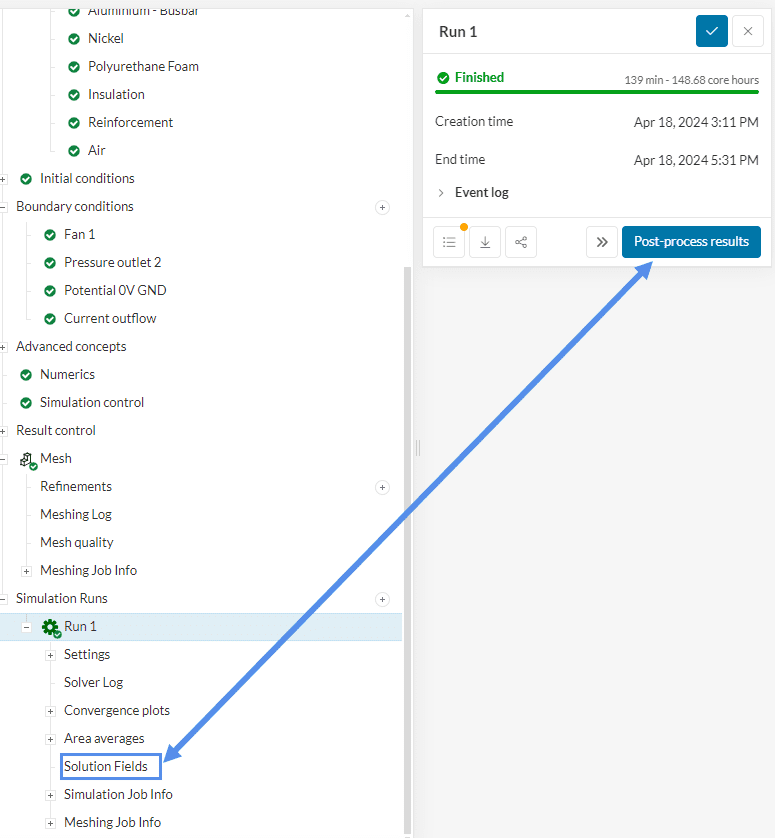The height and width of the screenshot is (838, 775).
Task: Close the Run 1 panel
Action: (x=747, y=31)
